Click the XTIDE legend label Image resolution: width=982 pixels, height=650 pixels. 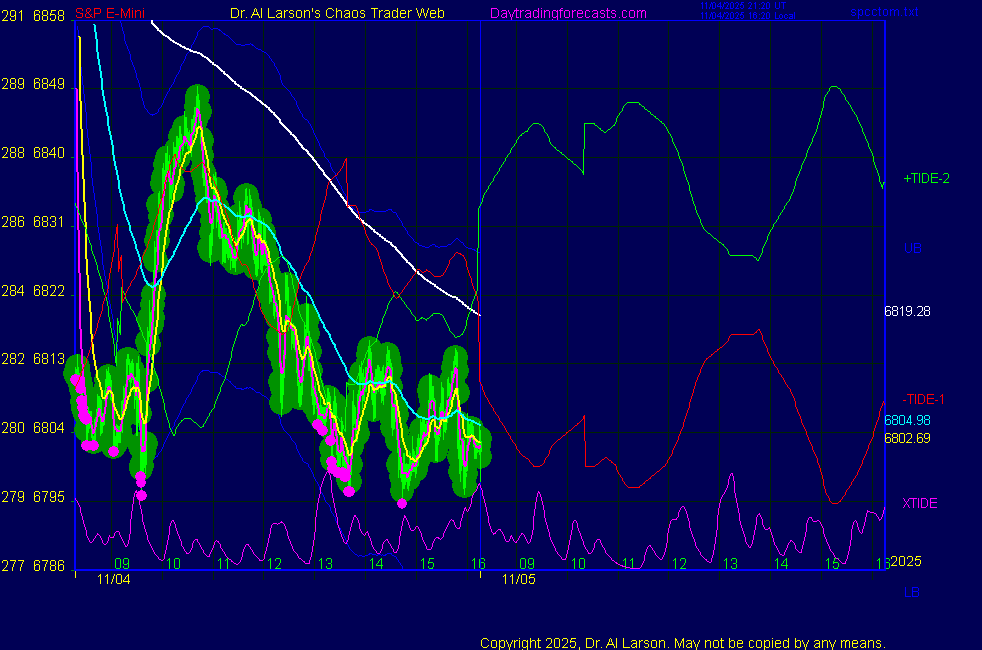(920, 503)
